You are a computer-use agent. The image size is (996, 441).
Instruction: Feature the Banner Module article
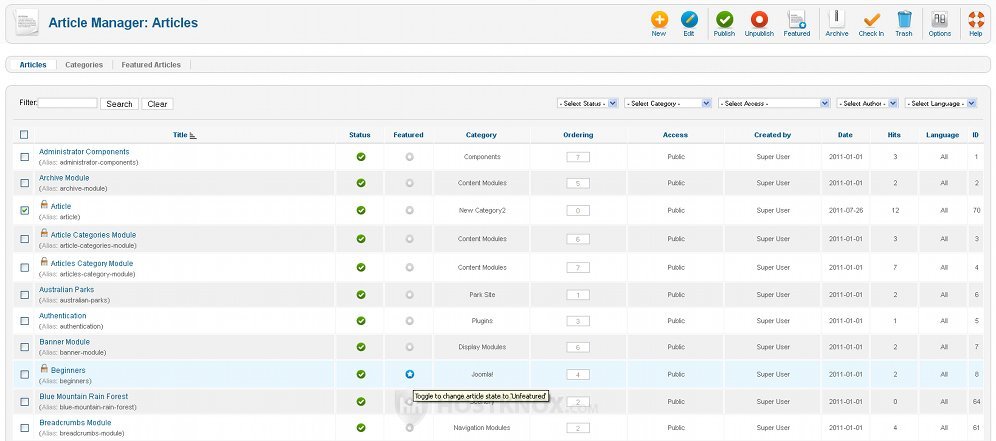[x=410, y=347]
